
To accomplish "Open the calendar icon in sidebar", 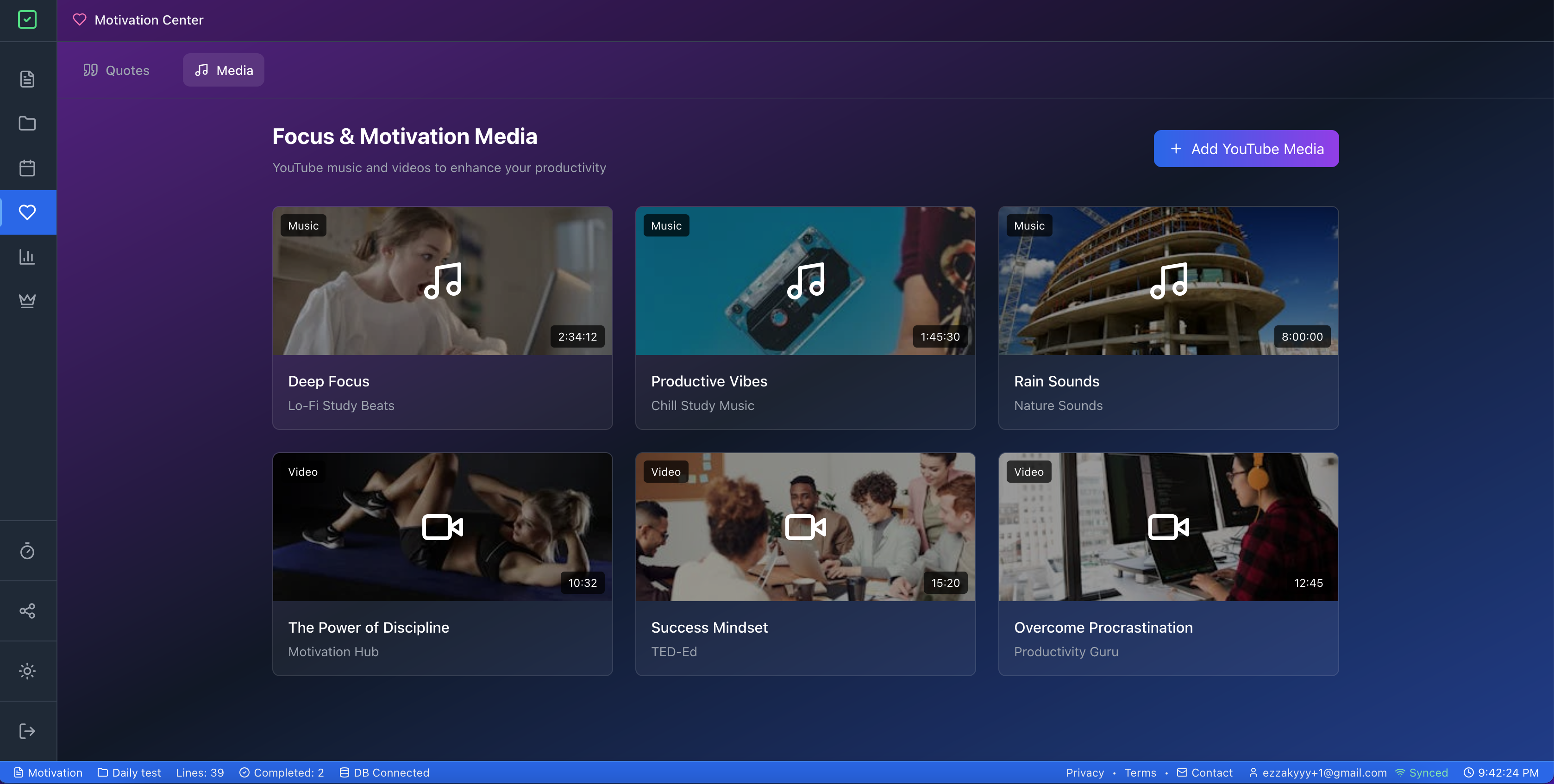I will pyautogui.click(x=27, y=168).
